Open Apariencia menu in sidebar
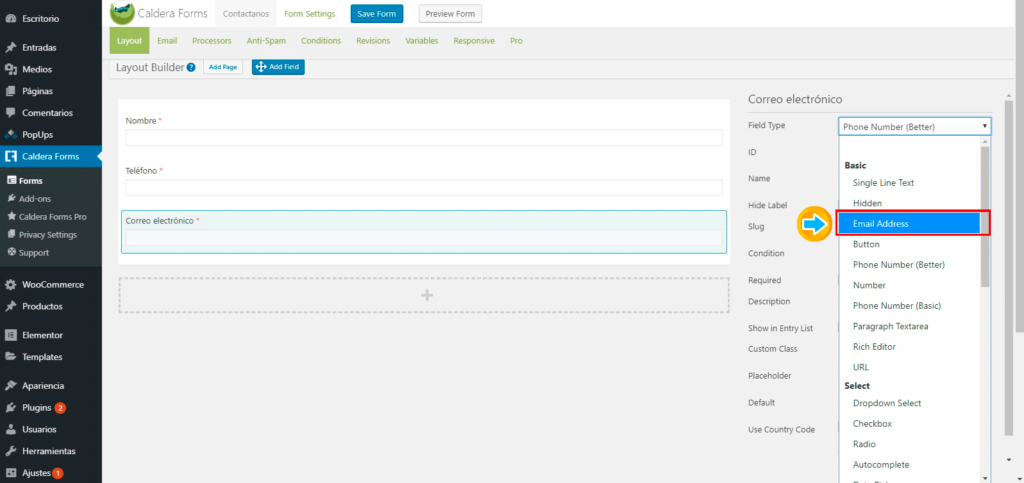 [43, 386]
